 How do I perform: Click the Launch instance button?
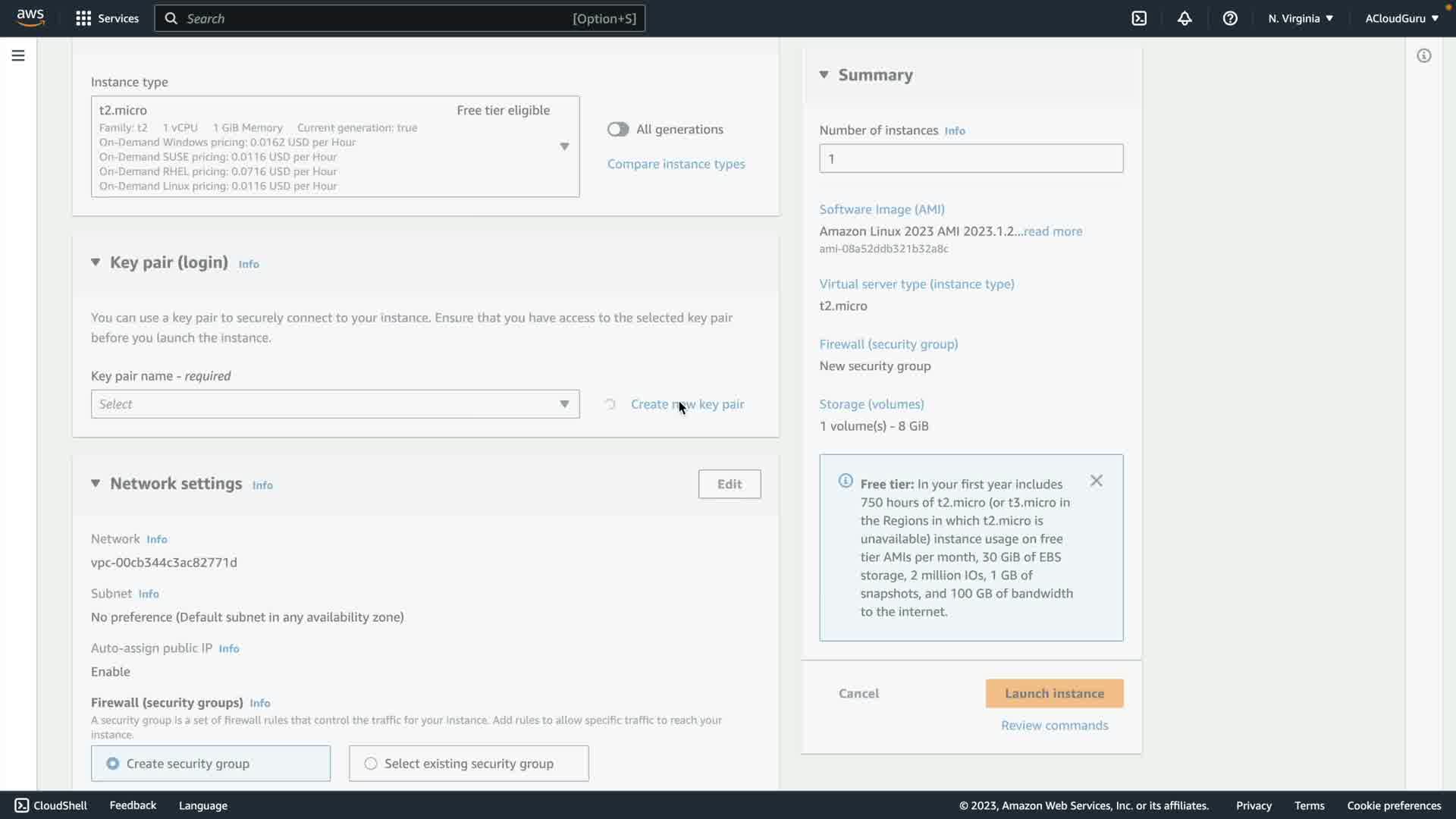tap(1054, 693)
